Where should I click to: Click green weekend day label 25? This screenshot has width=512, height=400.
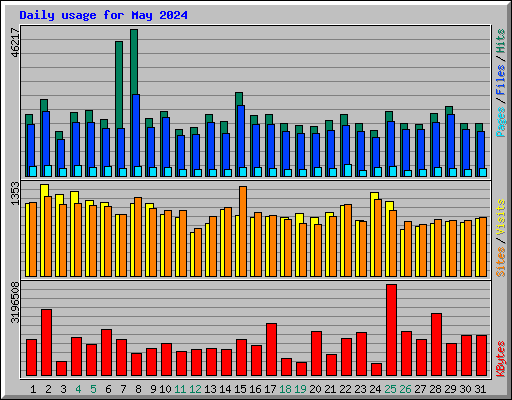pos(390,389)
